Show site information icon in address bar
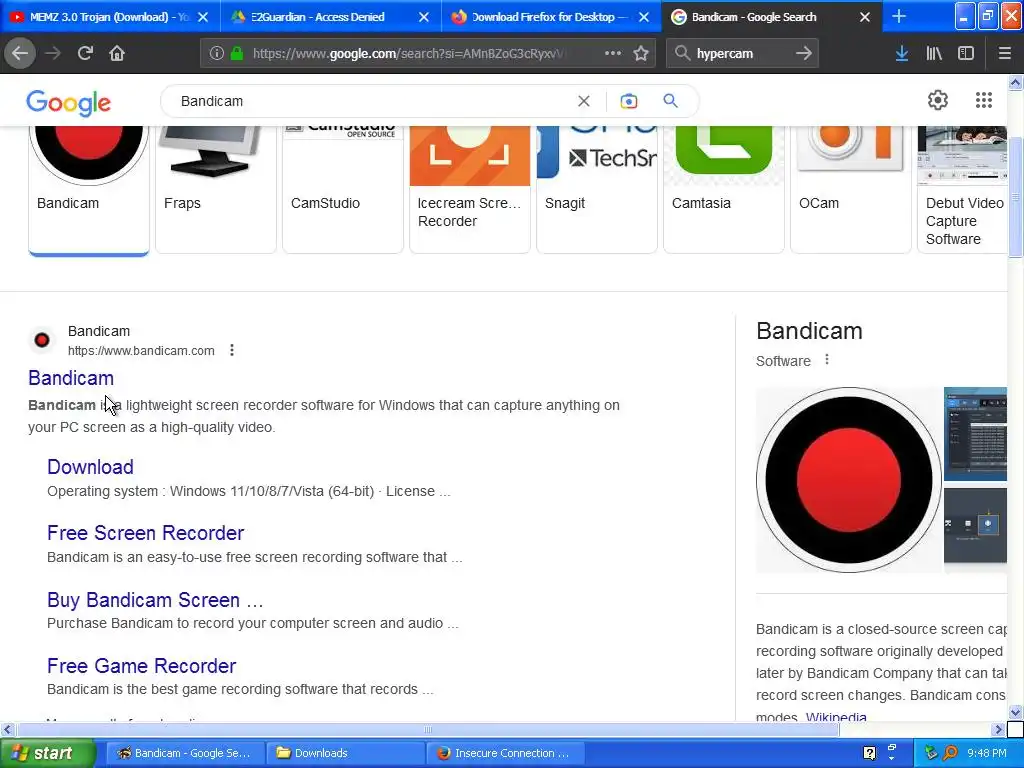This screenshot has width=1024, height=768. coord(217,54)
